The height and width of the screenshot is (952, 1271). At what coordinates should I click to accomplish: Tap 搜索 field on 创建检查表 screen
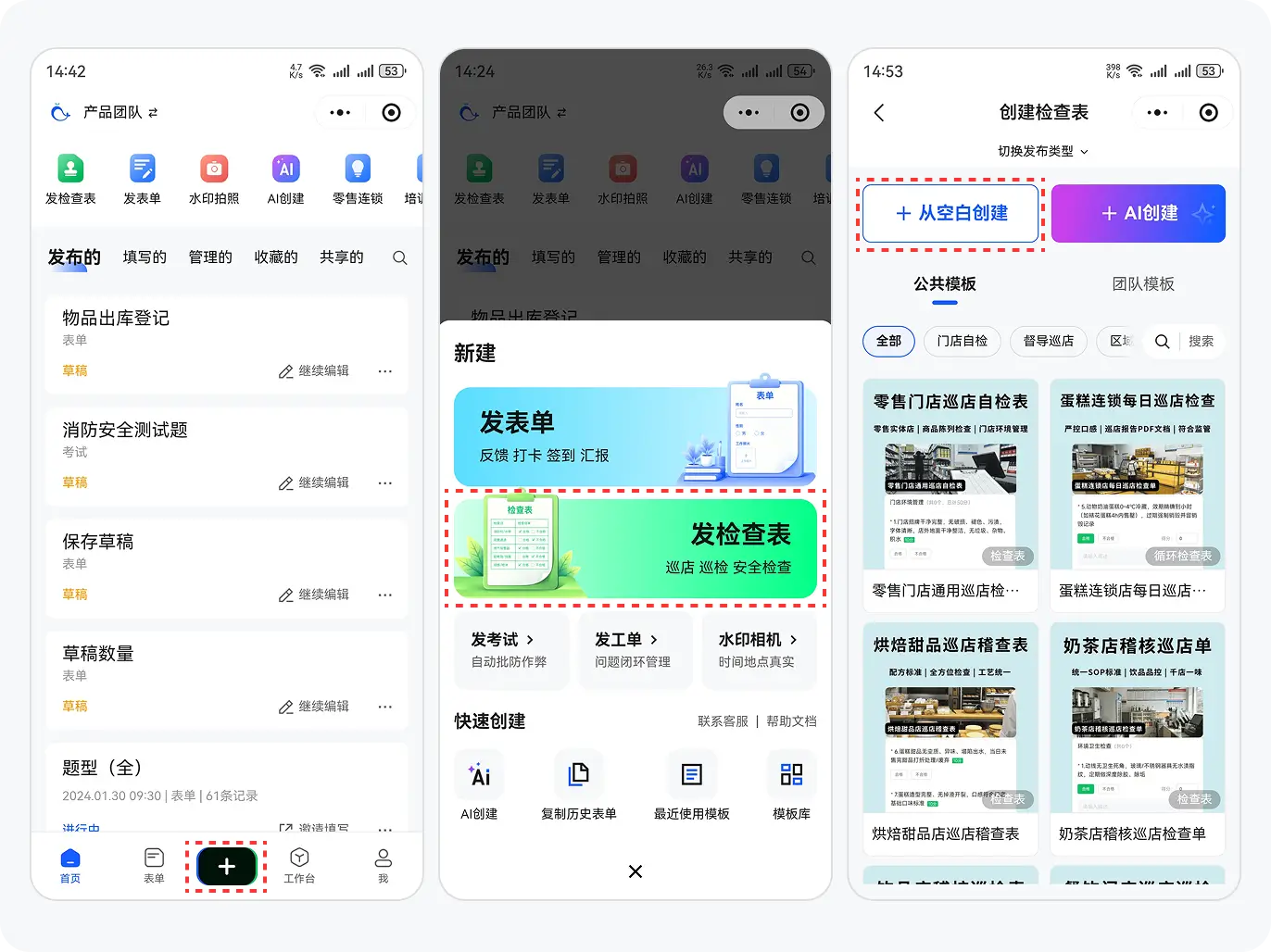(x=1202, y=342)
